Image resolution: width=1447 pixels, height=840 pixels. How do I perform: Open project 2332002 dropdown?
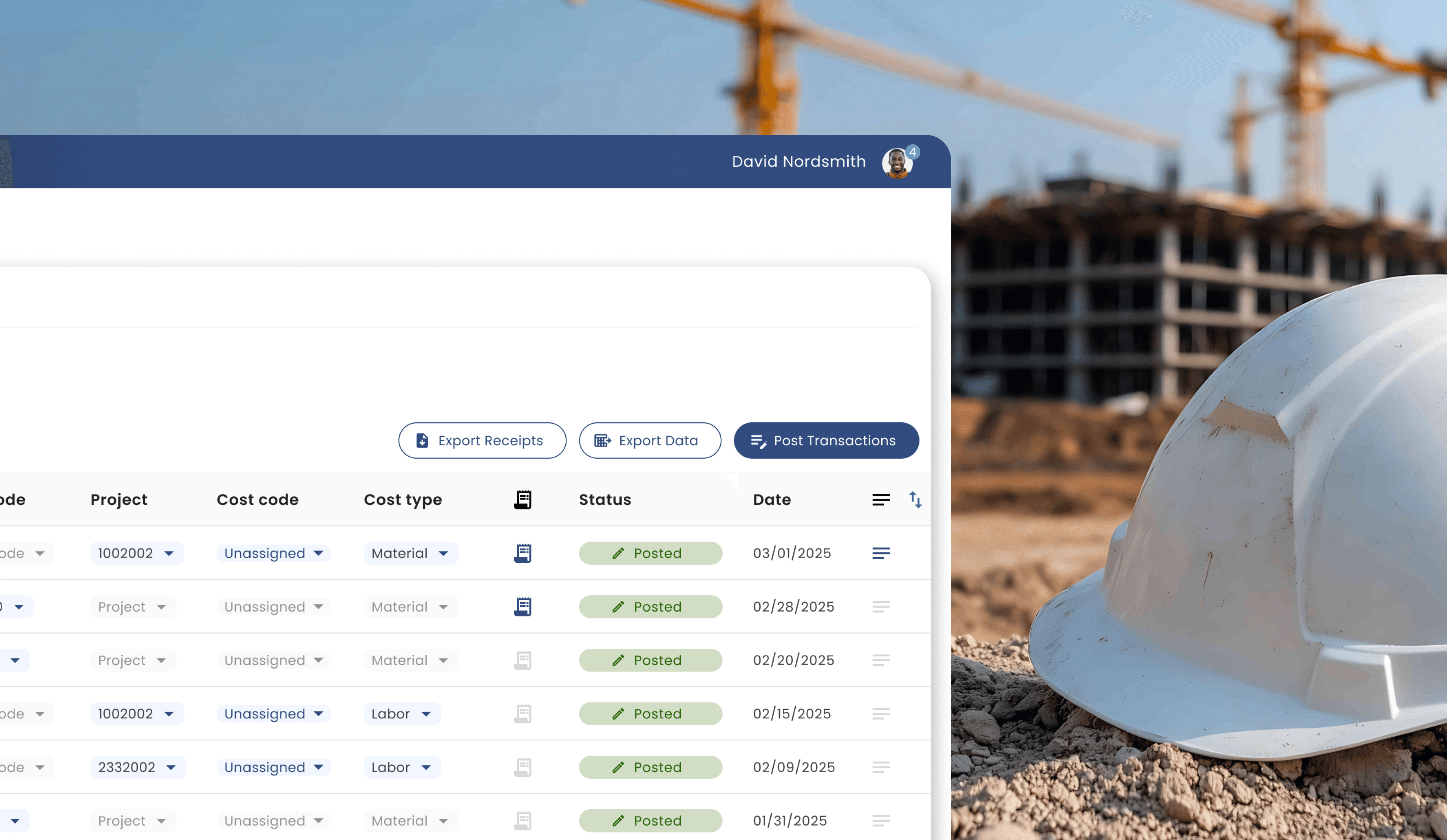click(138, 767)
